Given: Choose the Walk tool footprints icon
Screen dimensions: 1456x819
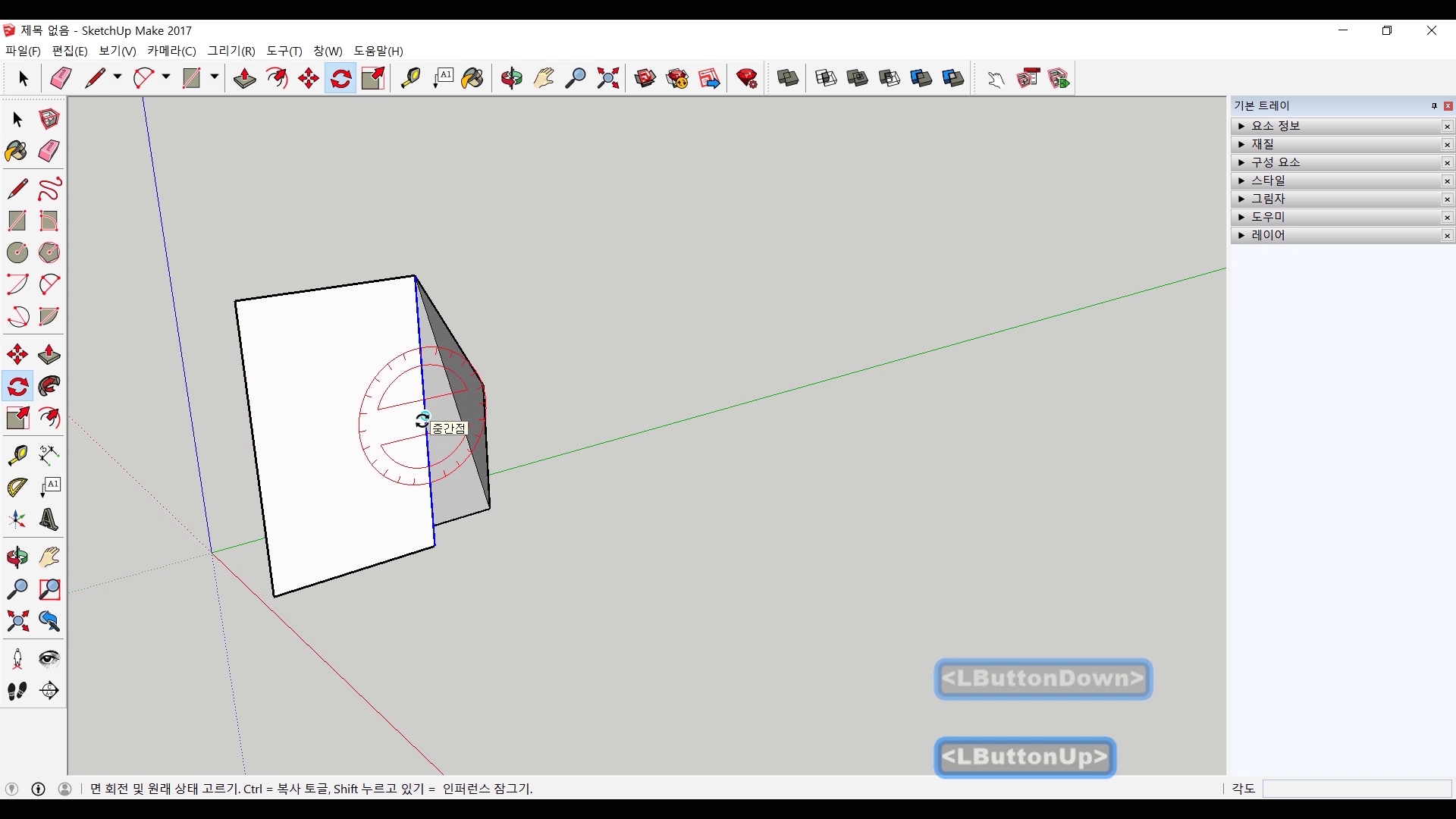Looking at the screenshot, I should [x=17, y=691].
